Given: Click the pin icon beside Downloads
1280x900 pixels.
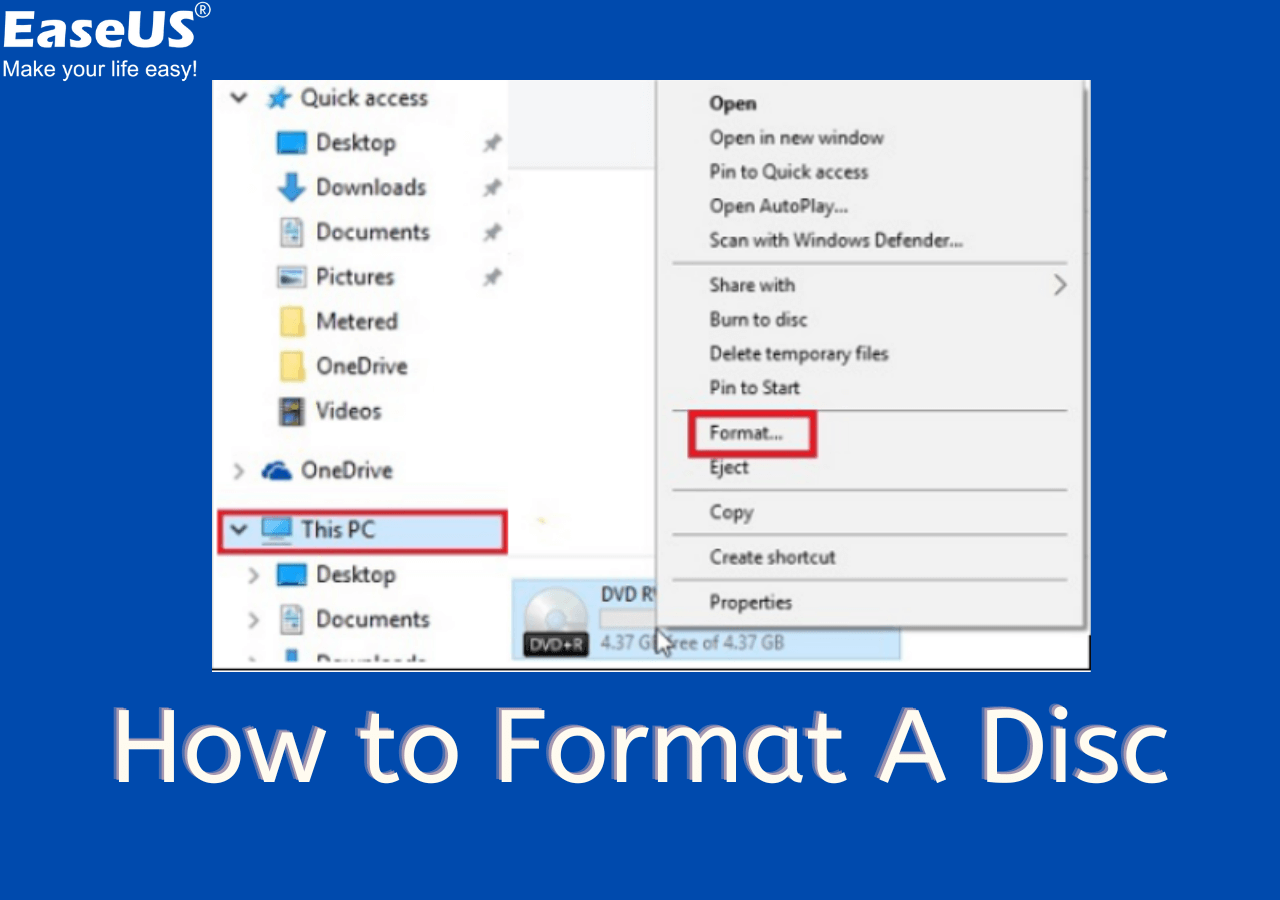Looking at the screenshot, I should (491, 188).
